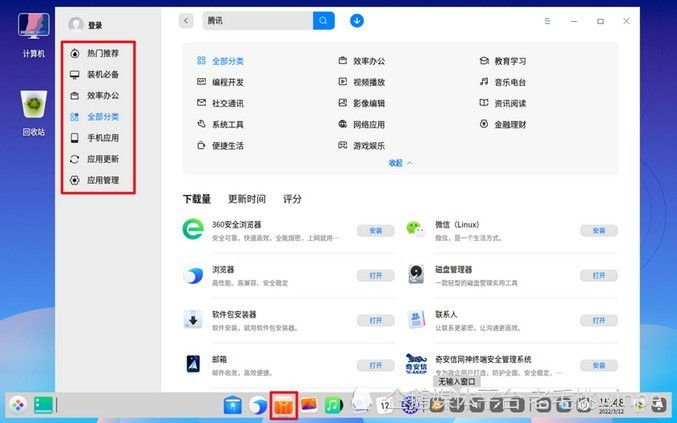This screenshot has height=423, width=677.
Task: Open the app store hamburger menu
Action: pyautogui.click(x=547, y=21)
